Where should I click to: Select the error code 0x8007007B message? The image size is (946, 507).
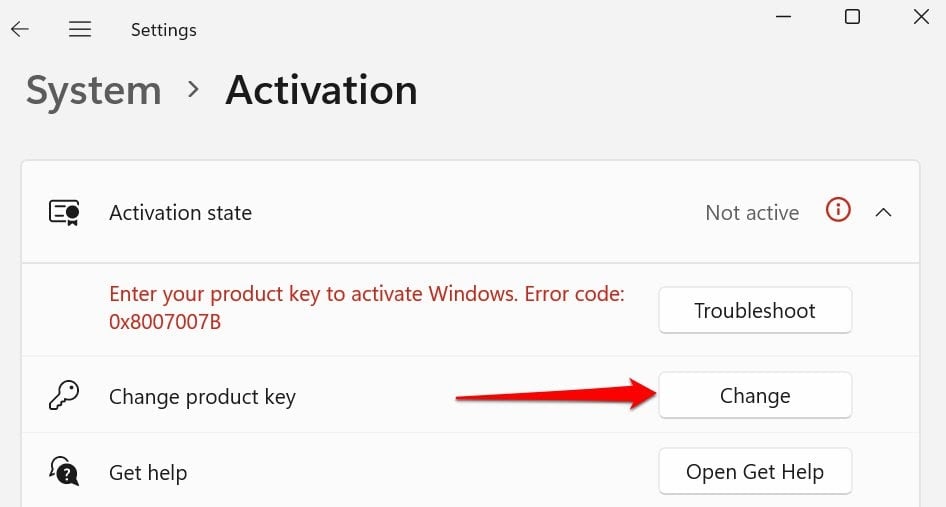point(366,309)
